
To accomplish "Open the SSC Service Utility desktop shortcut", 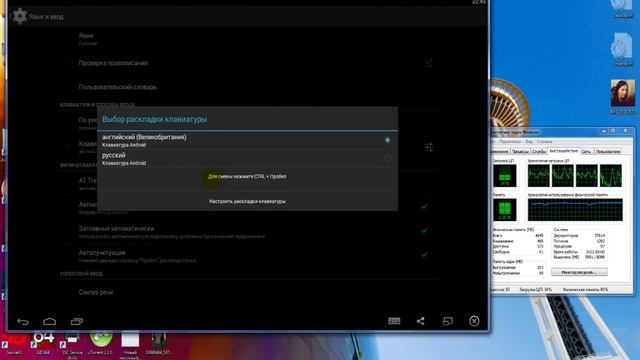I will (72, 344).
